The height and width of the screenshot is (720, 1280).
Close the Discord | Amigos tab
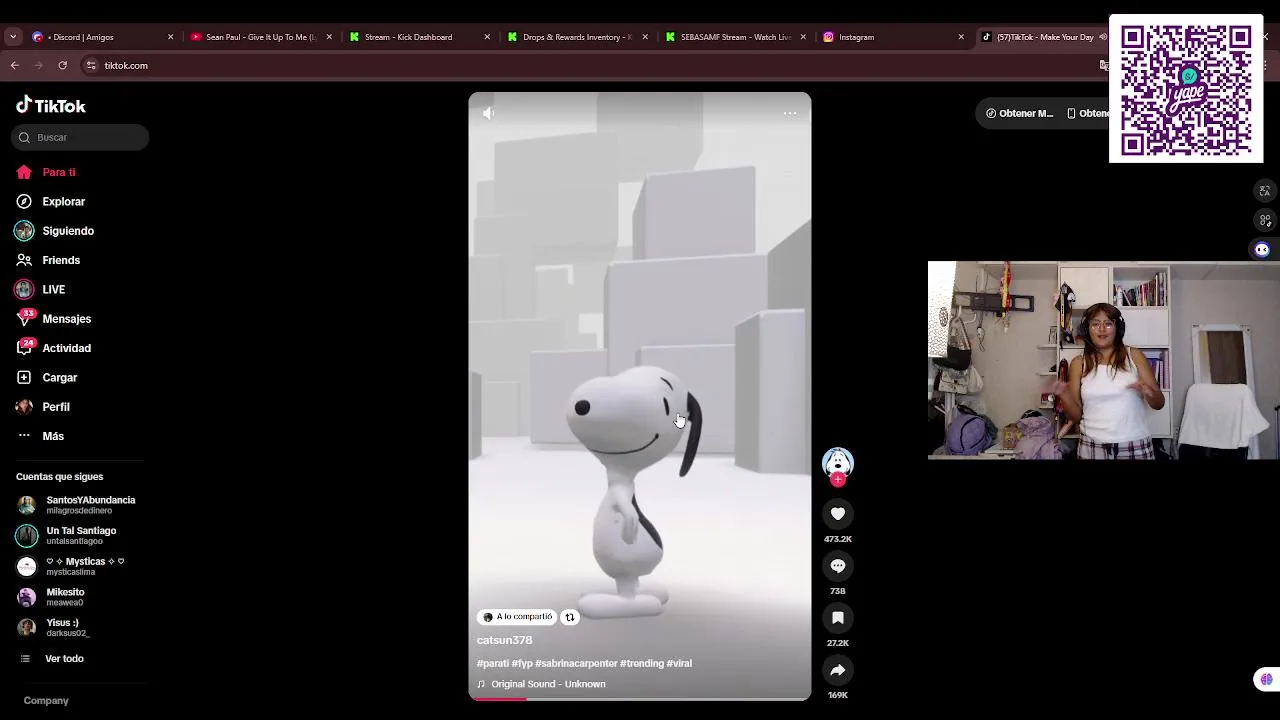[170, 37]
